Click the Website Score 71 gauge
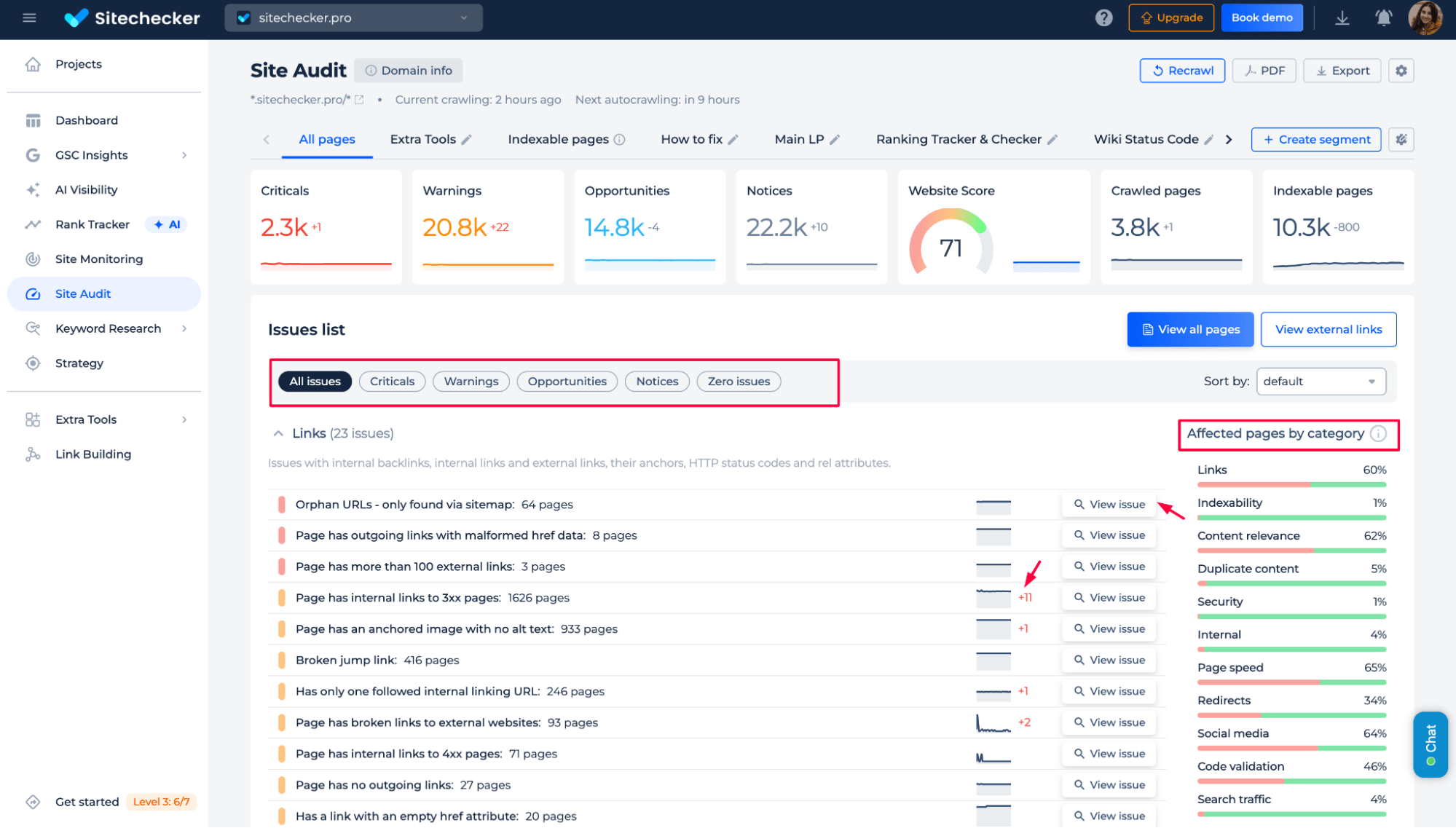 point(951,243)
